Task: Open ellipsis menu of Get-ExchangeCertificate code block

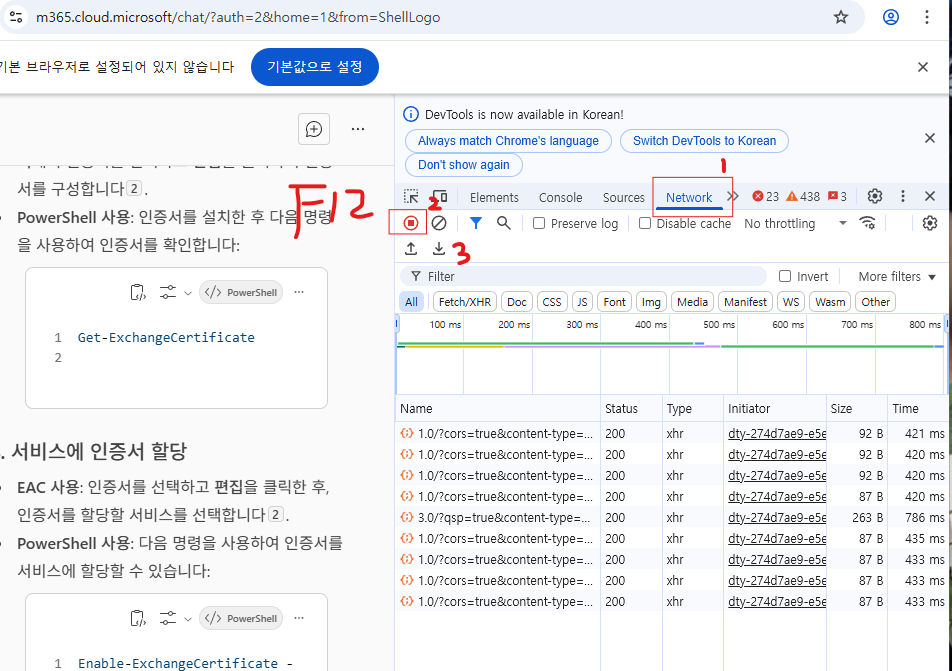Action: coord(299,292)
